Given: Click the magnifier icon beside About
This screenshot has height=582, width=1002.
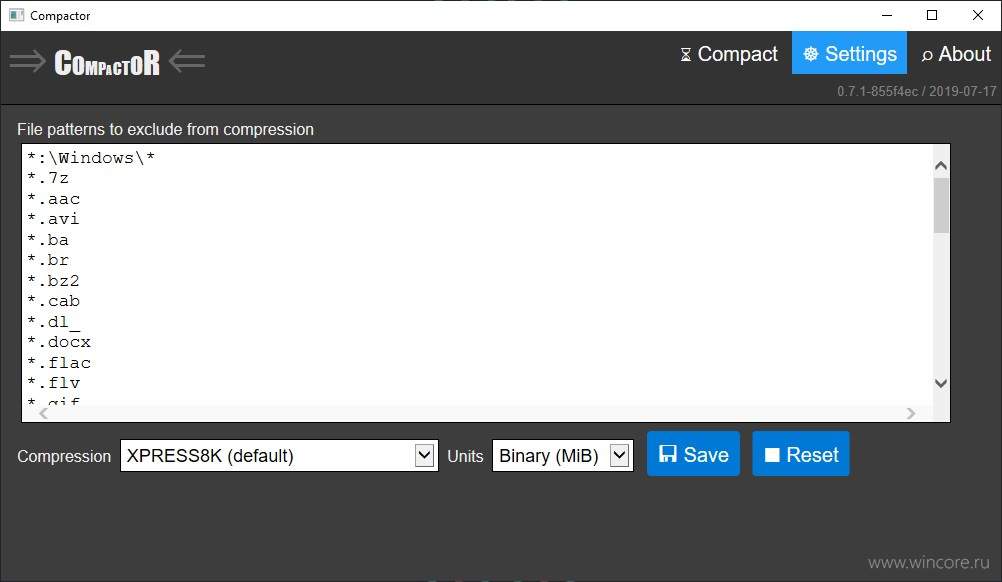Looking at the screenshot, I should (927, 56).
